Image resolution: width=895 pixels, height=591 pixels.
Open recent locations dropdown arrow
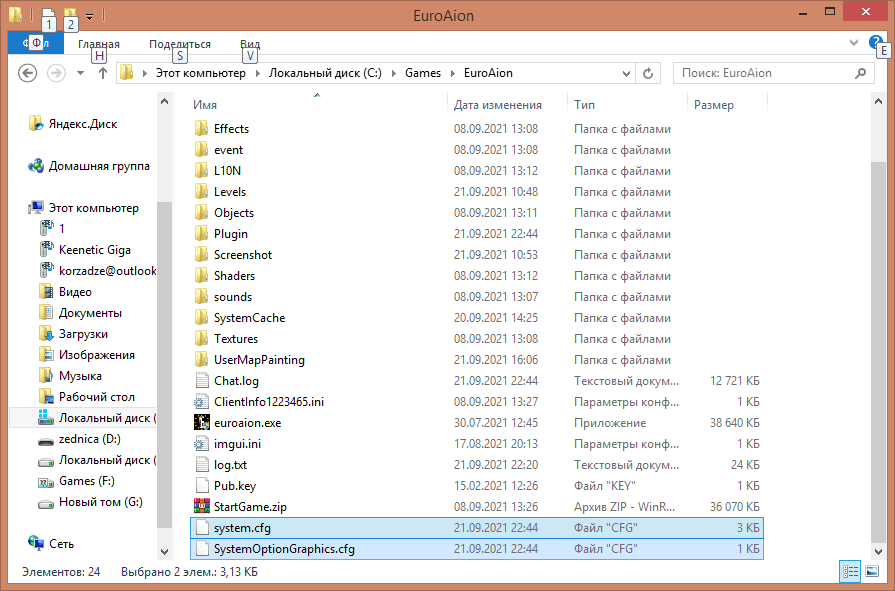(80, 73)
